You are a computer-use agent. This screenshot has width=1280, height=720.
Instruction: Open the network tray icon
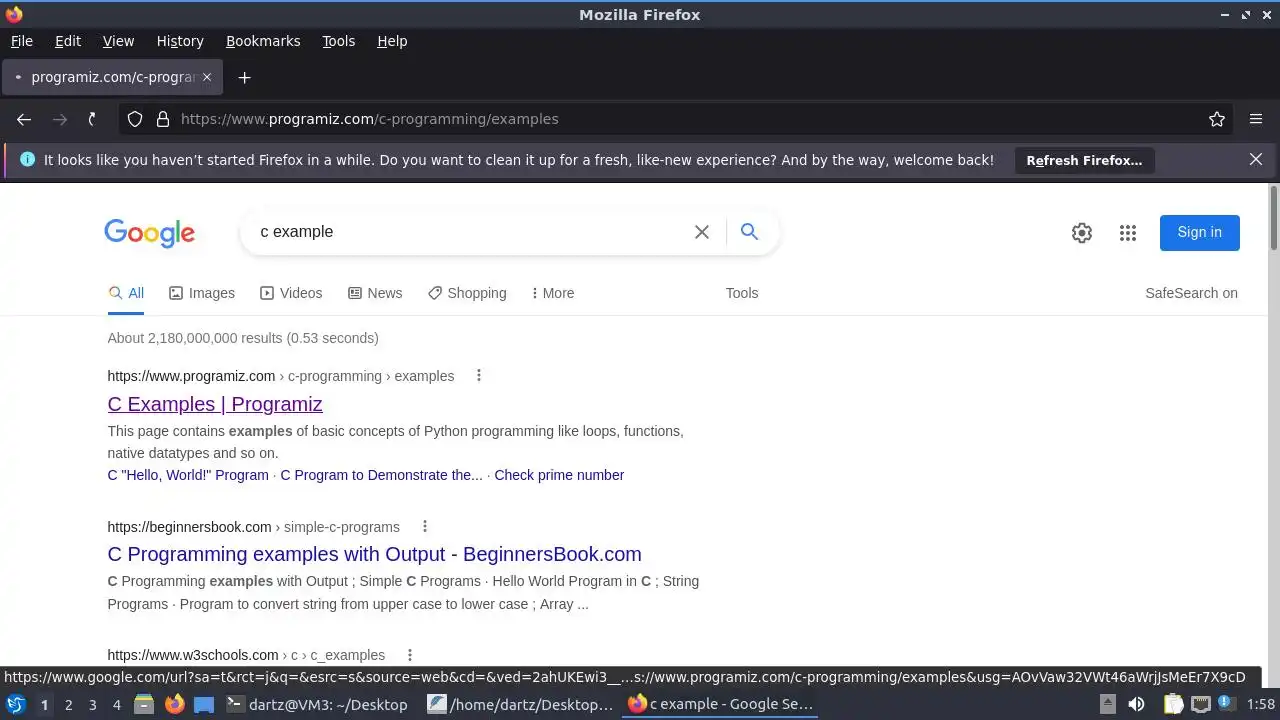(x=1200, y=704)
